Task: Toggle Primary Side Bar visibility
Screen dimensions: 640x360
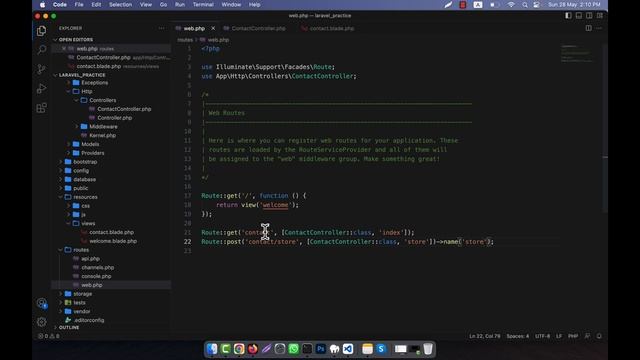Action: pos(568,16)
